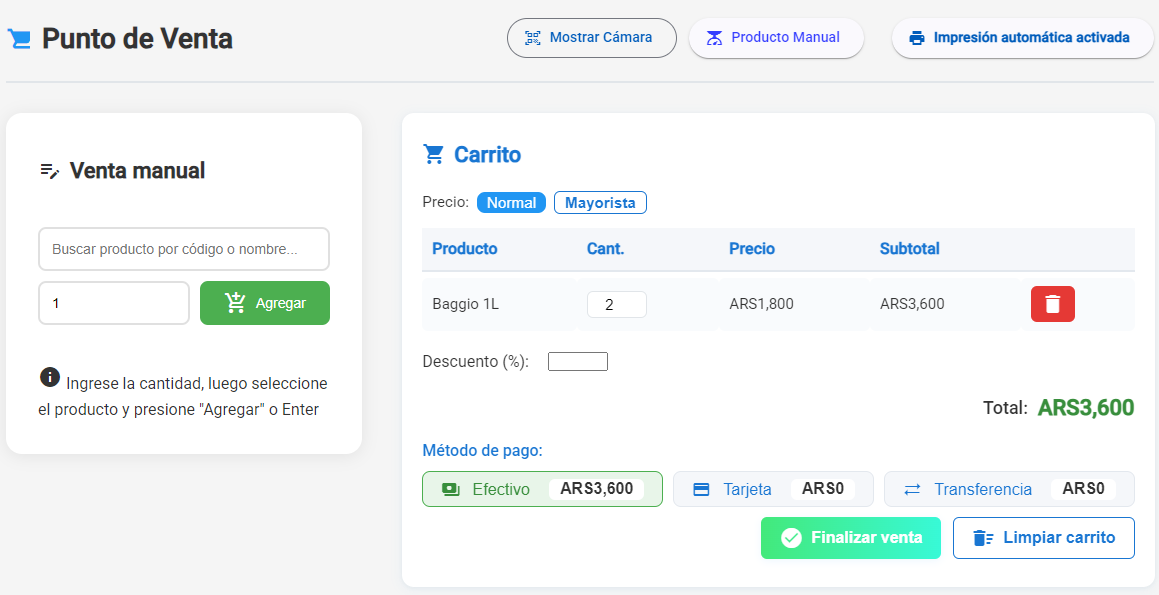
Task: Click the printer icon for automatic printing
Action: pos(916,38)
